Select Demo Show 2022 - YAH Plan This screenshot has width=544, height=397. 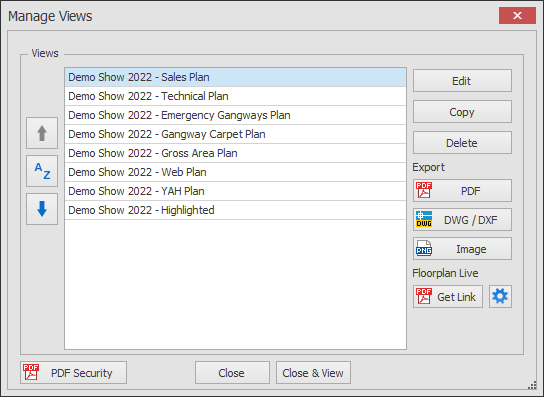tap(235, 191)
